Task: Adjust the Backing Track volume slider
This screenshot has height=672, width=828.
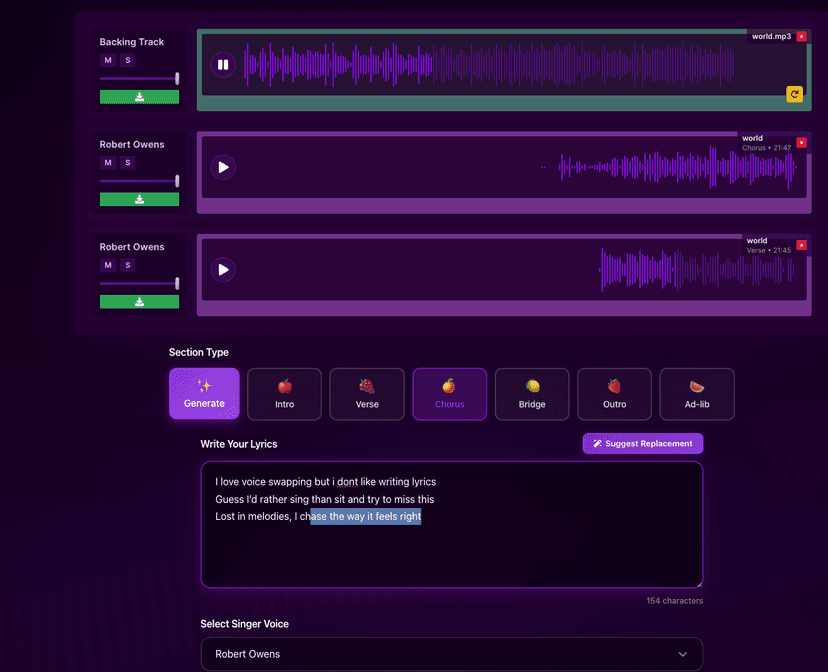Action: pyautogui.click(x=139, y=78)
